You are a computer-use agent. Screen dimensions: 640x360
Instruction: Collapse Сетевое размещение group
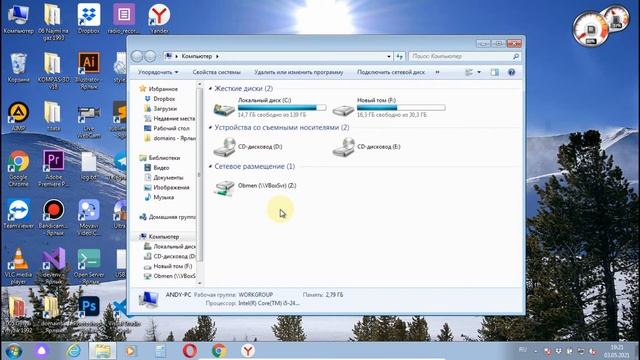coord(211,167)
